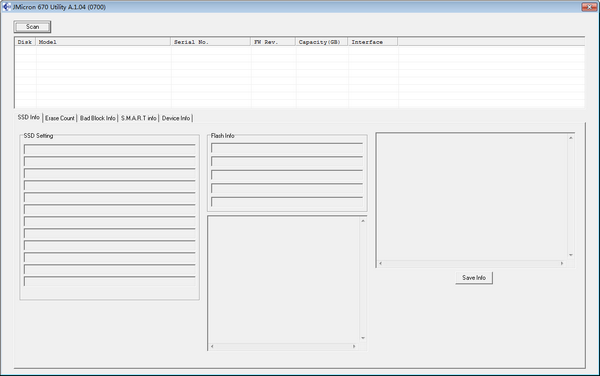Close the JMicron 670 Utility window
This screenshot has height=376, width=600.
pyautogui.click(x=589, y=7)
